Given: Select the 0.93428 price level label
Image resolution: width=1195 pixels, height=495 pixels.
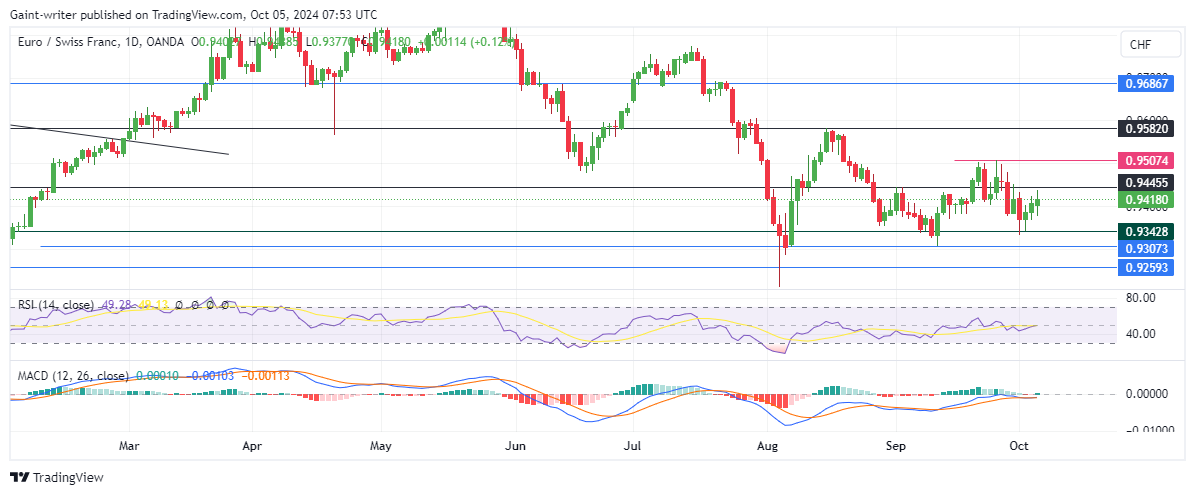Looking at the screenshot, I should (x=1145, y=231).
